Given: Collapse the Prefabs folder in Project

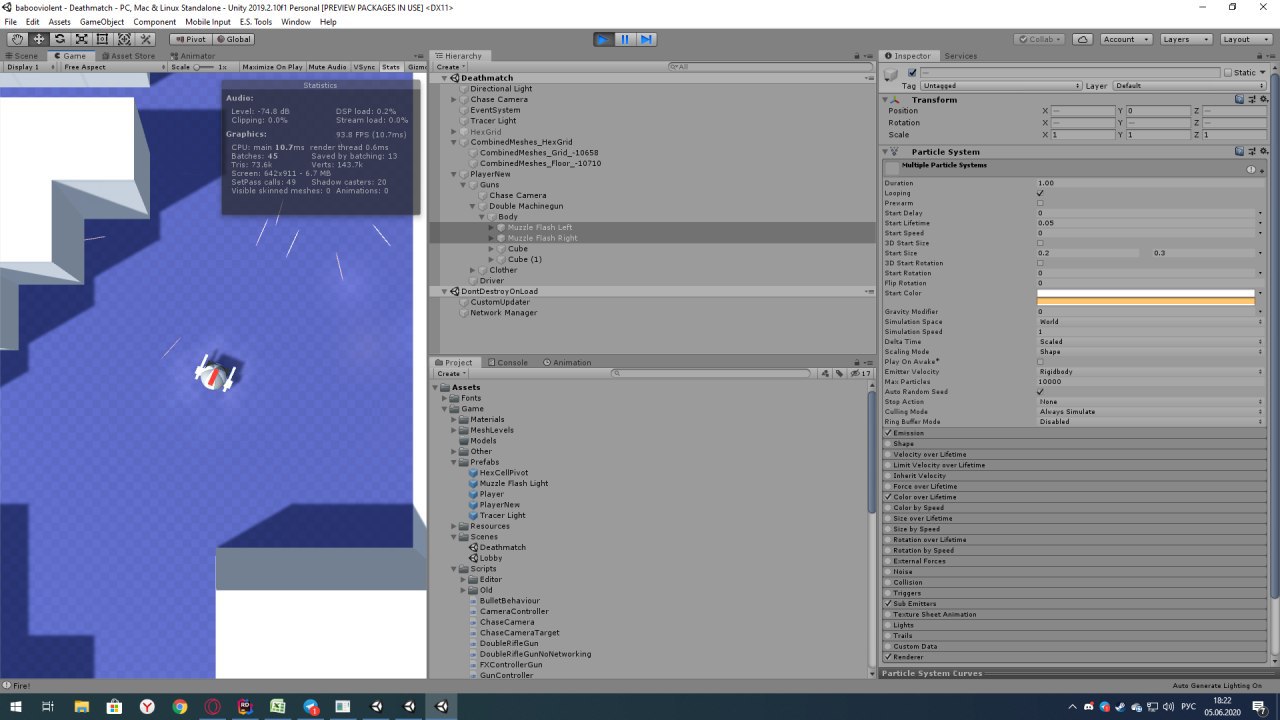Looking at the screenshot, I should 454,462.
